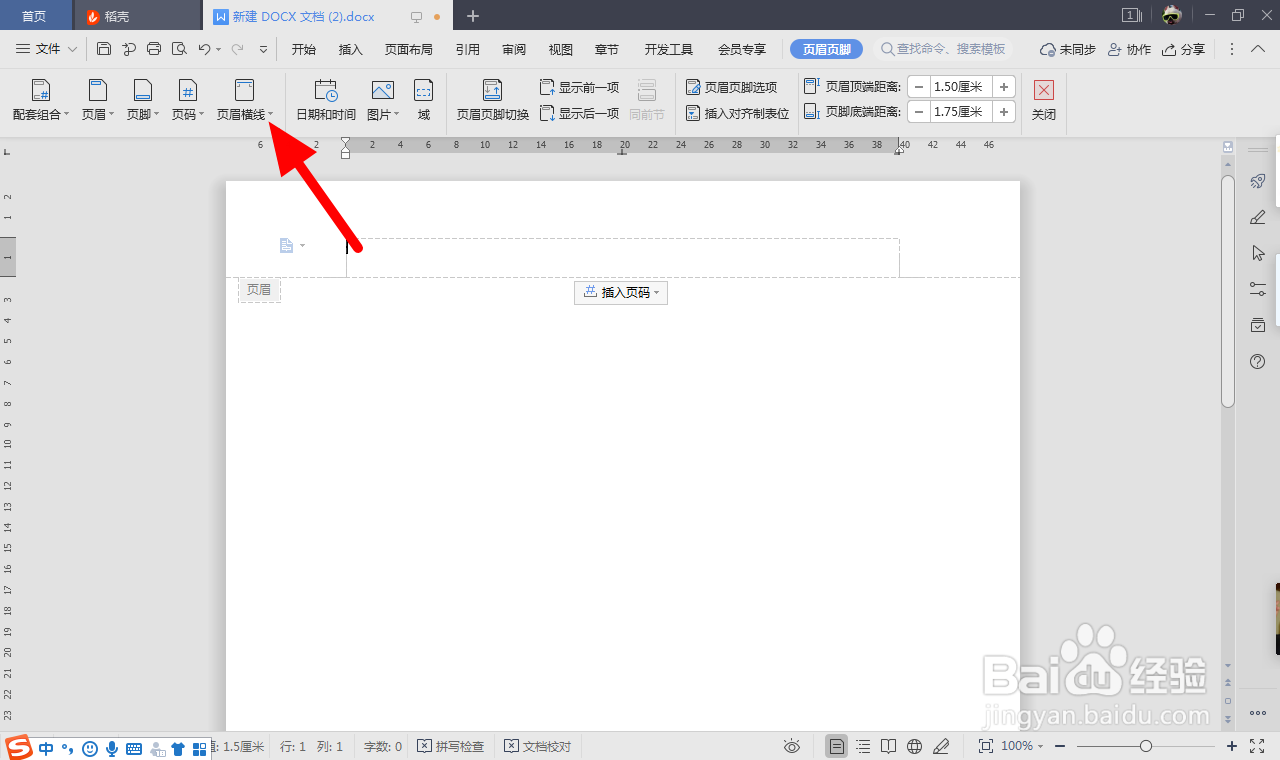Click the 分享 share button

pos(1183,49)
